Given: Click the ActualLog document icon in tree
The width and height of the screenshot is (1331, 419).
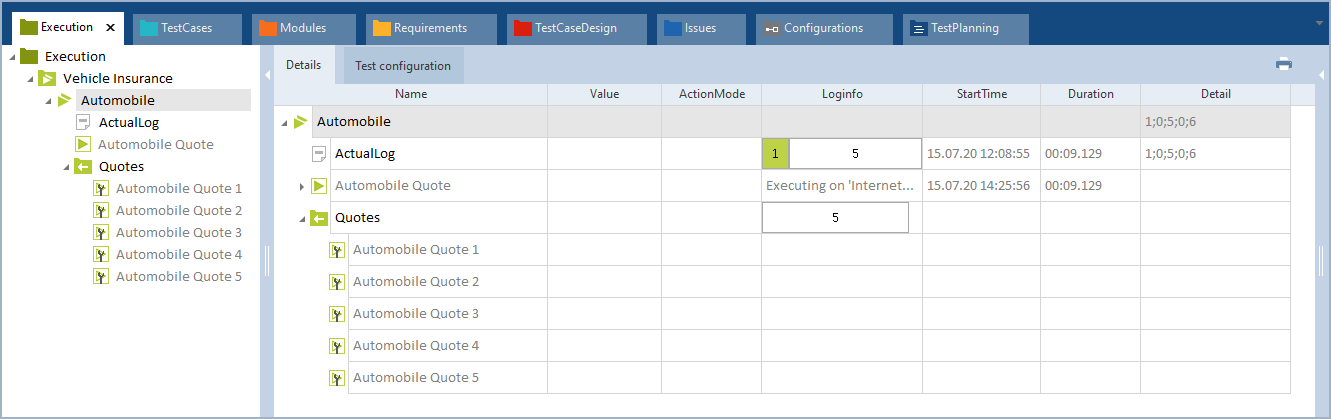Looking at the screenshot, I should click(x=83, y=122).
